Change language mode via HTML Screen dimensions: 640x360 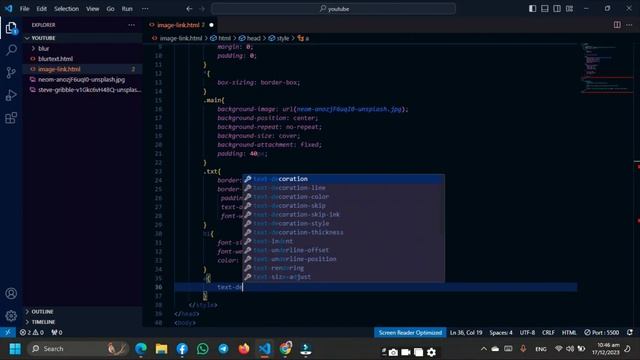[x=569, y=332]
